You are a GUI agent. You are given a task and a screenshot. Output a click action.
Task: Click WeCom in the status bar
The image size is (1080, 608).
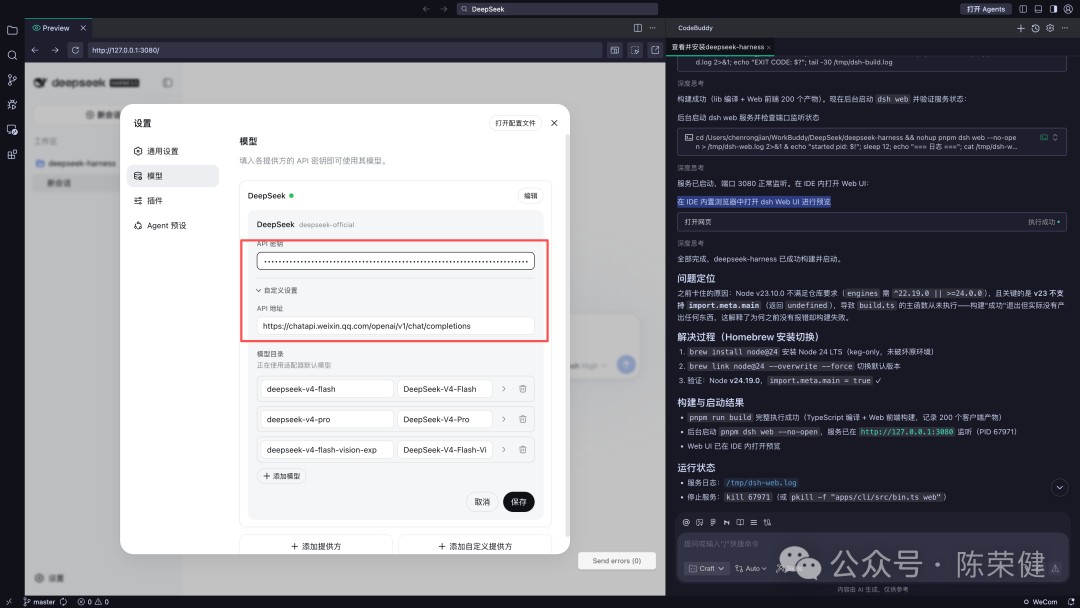(x=1040, y=602)
